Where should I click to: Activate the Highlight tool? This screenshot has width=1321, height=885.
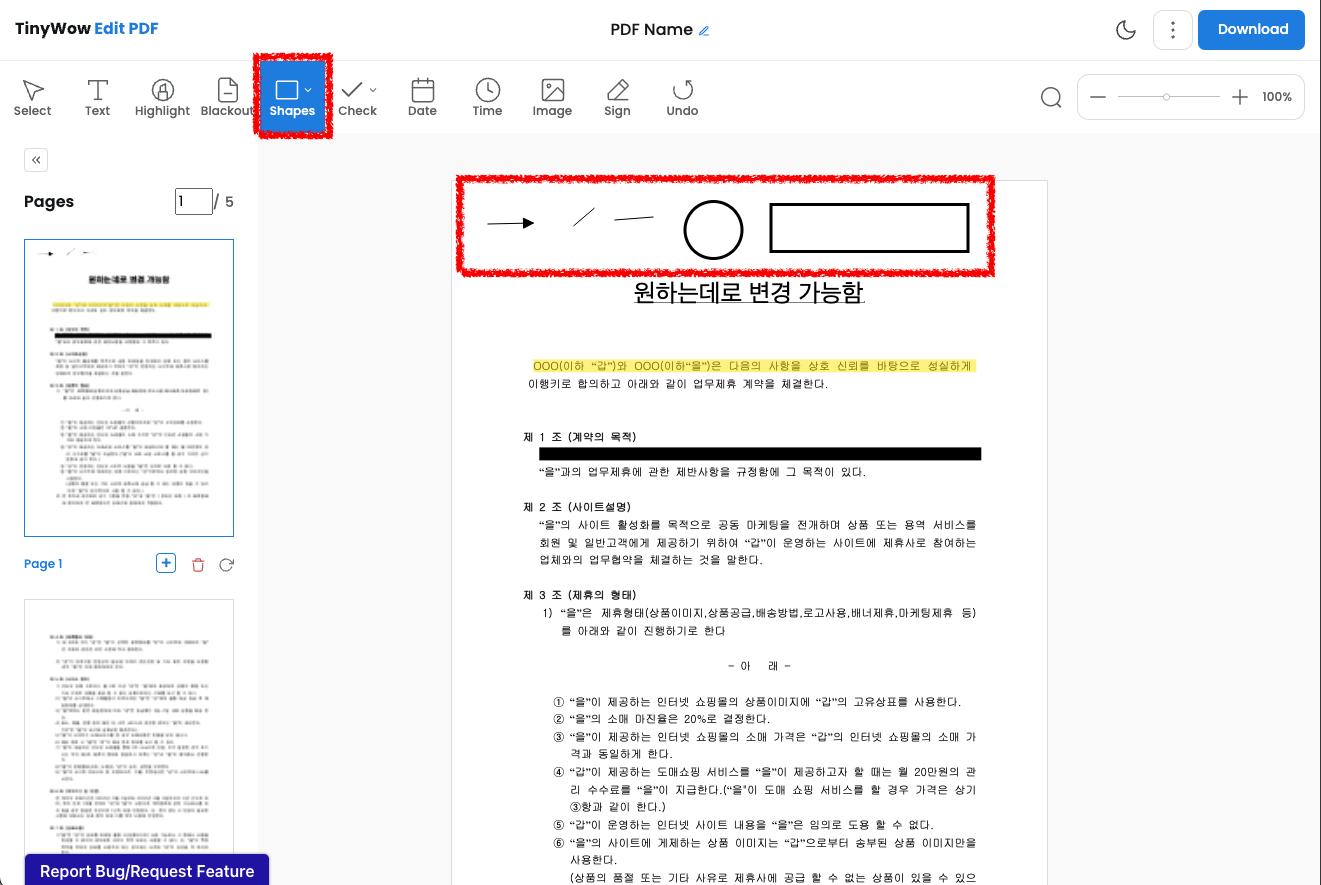(162, 97)
